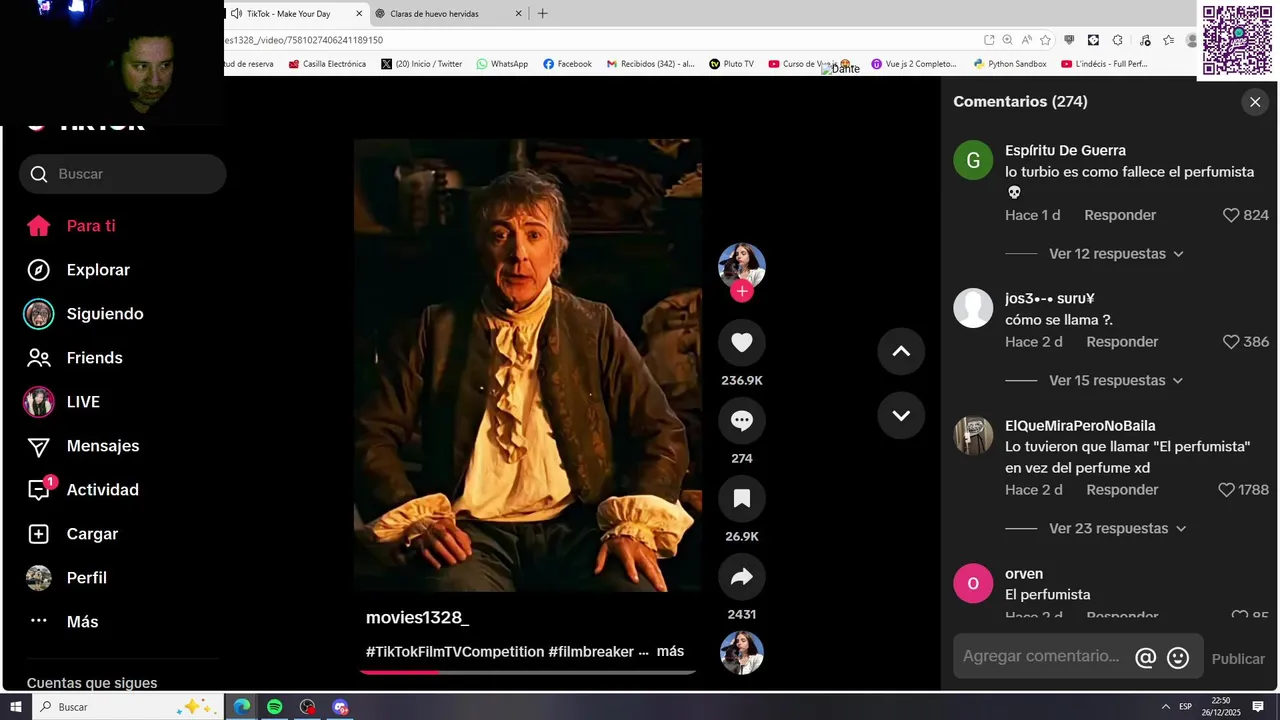This screenshot has width=1280, height=720.
Task: Open Windows Start menu
Action: (x=16, y=707)
